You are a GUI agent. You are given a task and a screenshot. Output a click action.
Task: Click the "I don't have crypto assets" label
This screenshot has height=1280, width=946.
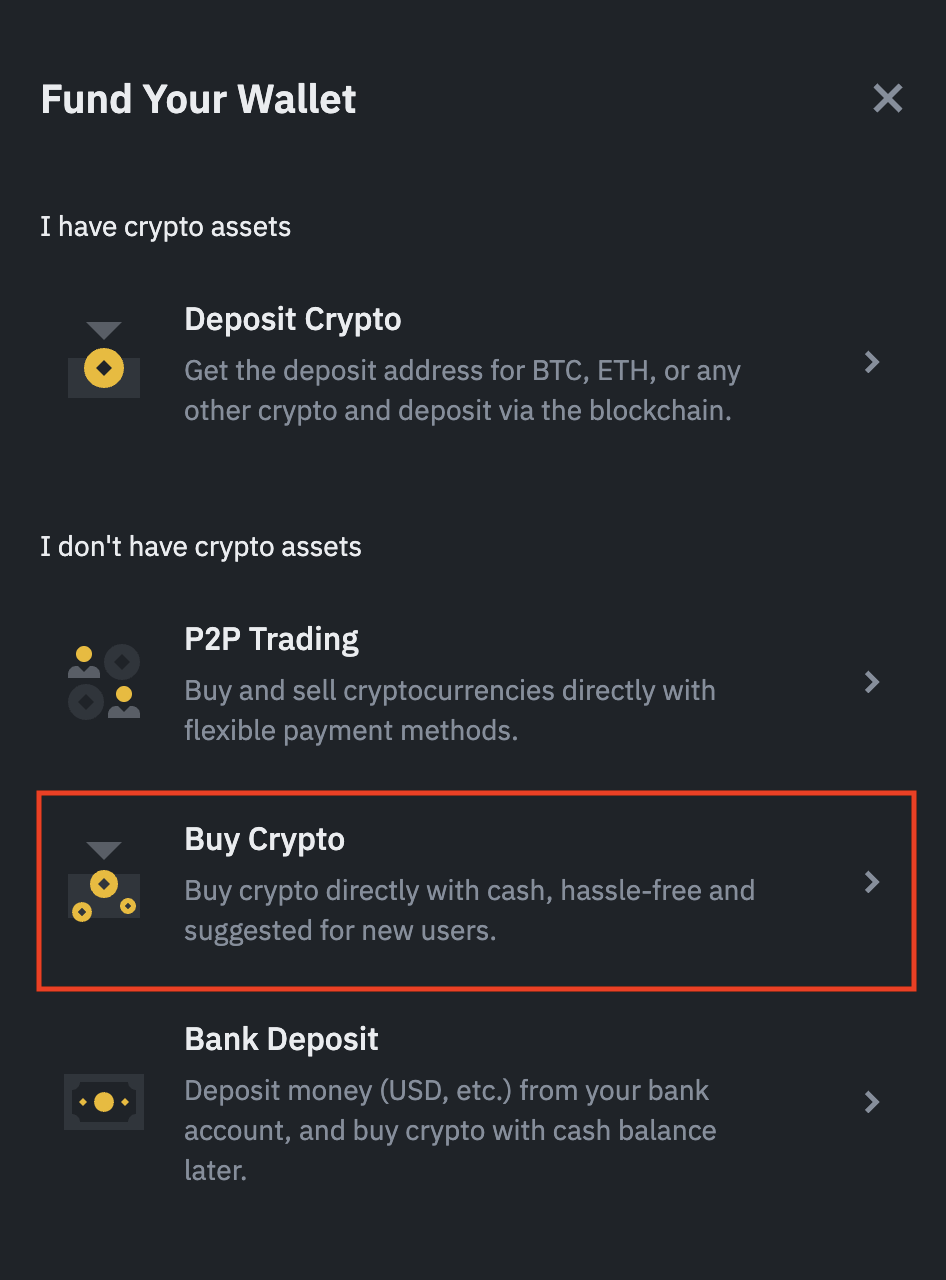coord(201,547)
